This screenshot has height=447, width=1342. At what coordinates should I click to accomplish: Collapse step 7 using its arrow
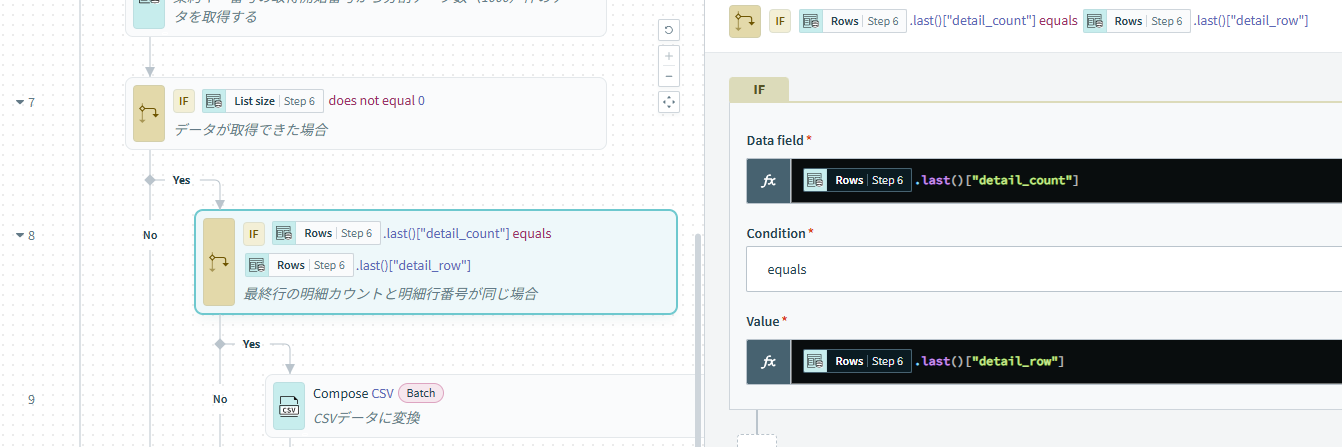19,102
